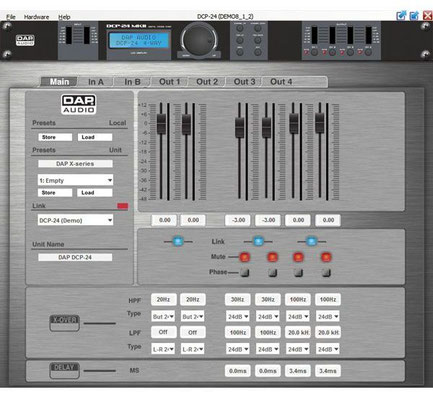Select the Main tab
This screenshot has width=433, height=400.
pyautogui.click(x=59, y=82)
